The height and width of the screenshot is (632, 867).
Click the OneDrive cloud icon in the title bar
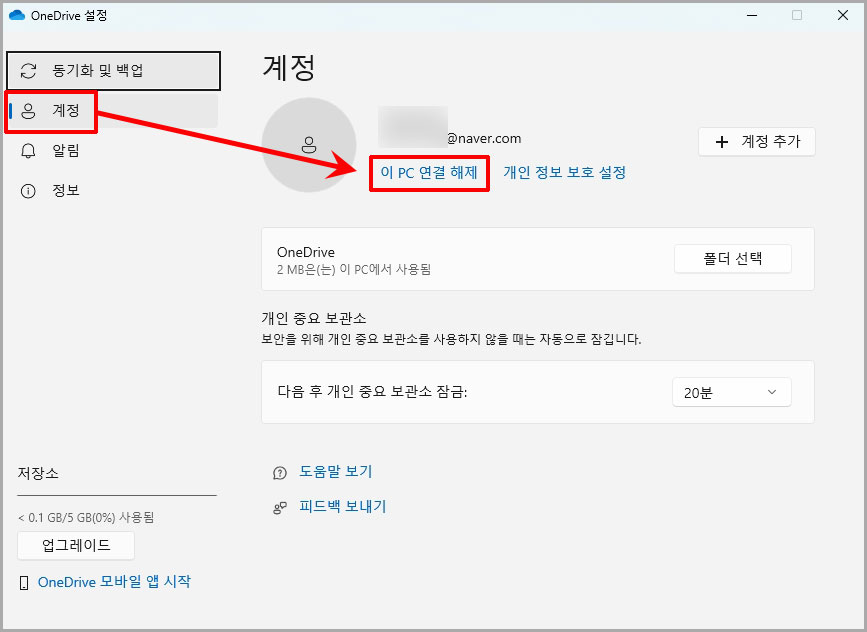(19, 16)
